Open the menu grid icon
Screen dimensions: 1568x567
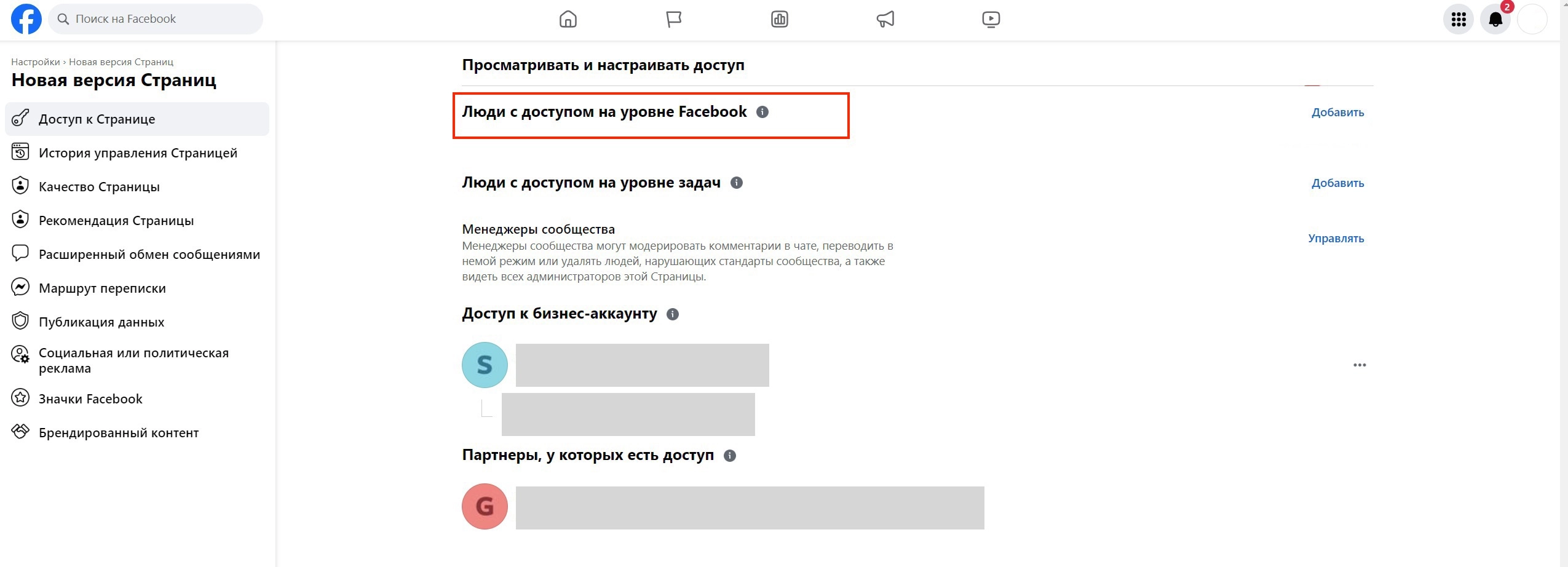1459,20
